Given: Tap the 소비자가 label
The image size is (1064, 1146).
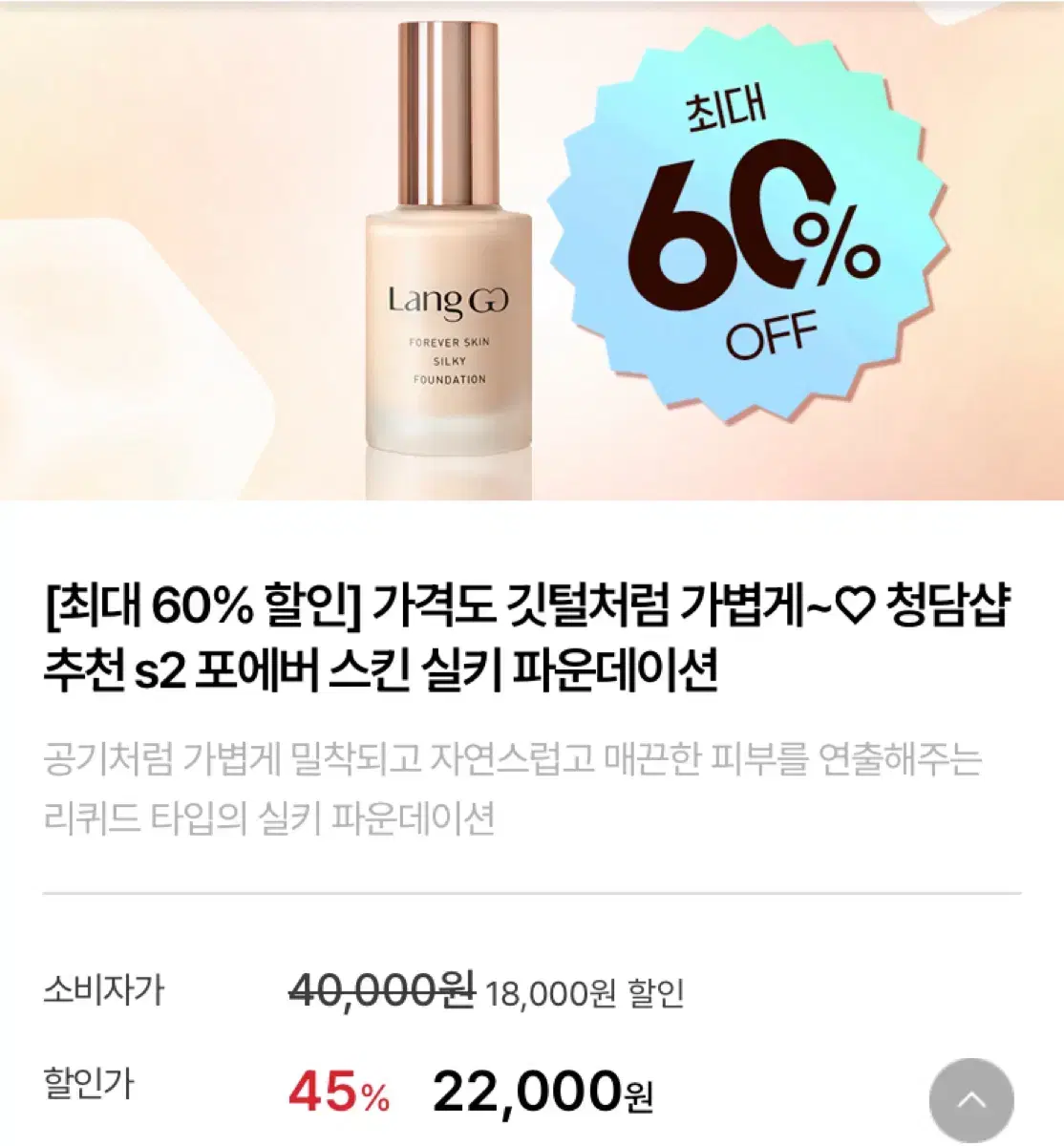Looking at the screenshot, I should (103, 989).
